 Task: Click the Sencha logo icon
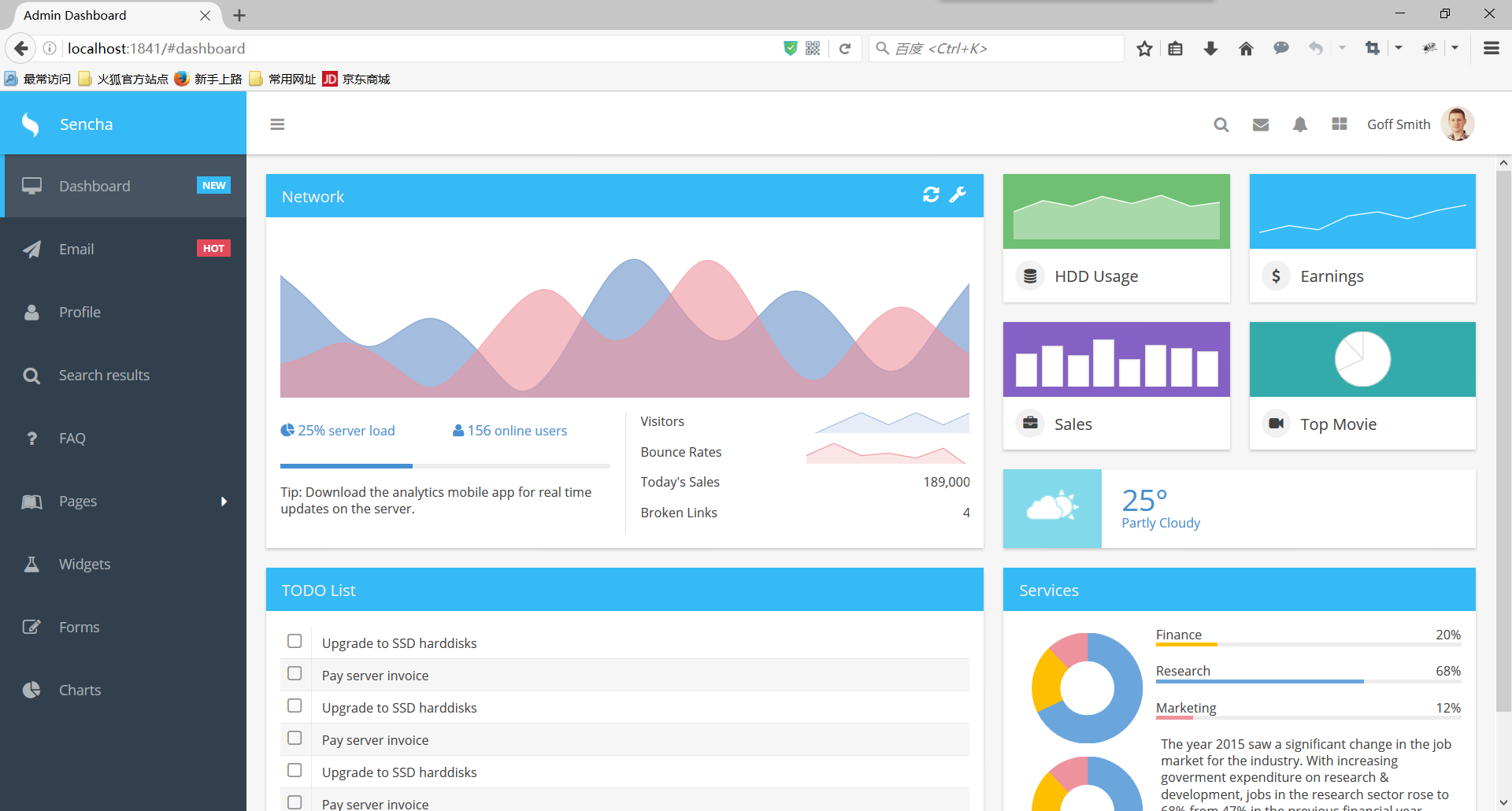31,124
